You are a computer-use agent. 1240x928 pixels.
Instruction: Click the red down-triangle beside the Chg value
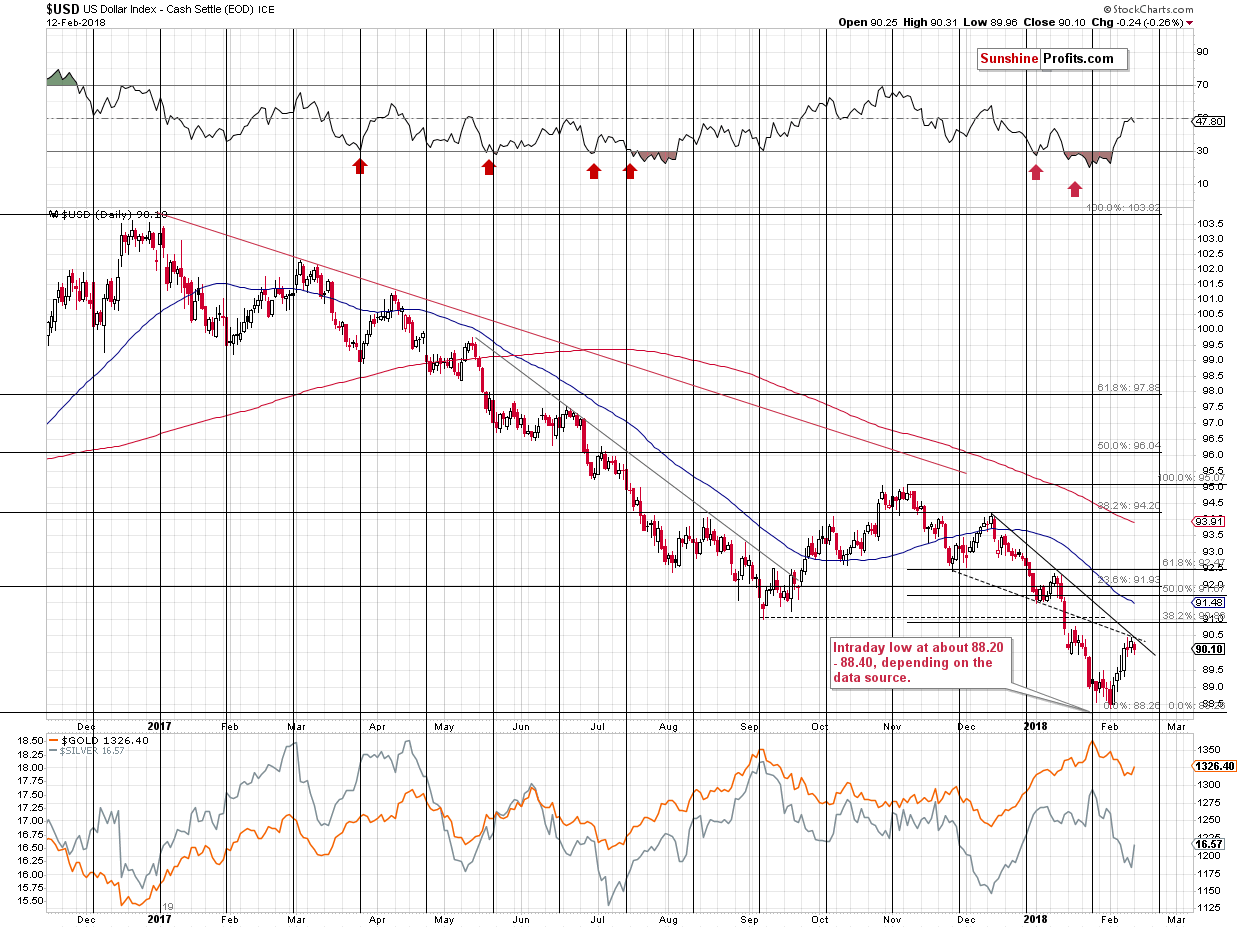(x=1189, y=23)
